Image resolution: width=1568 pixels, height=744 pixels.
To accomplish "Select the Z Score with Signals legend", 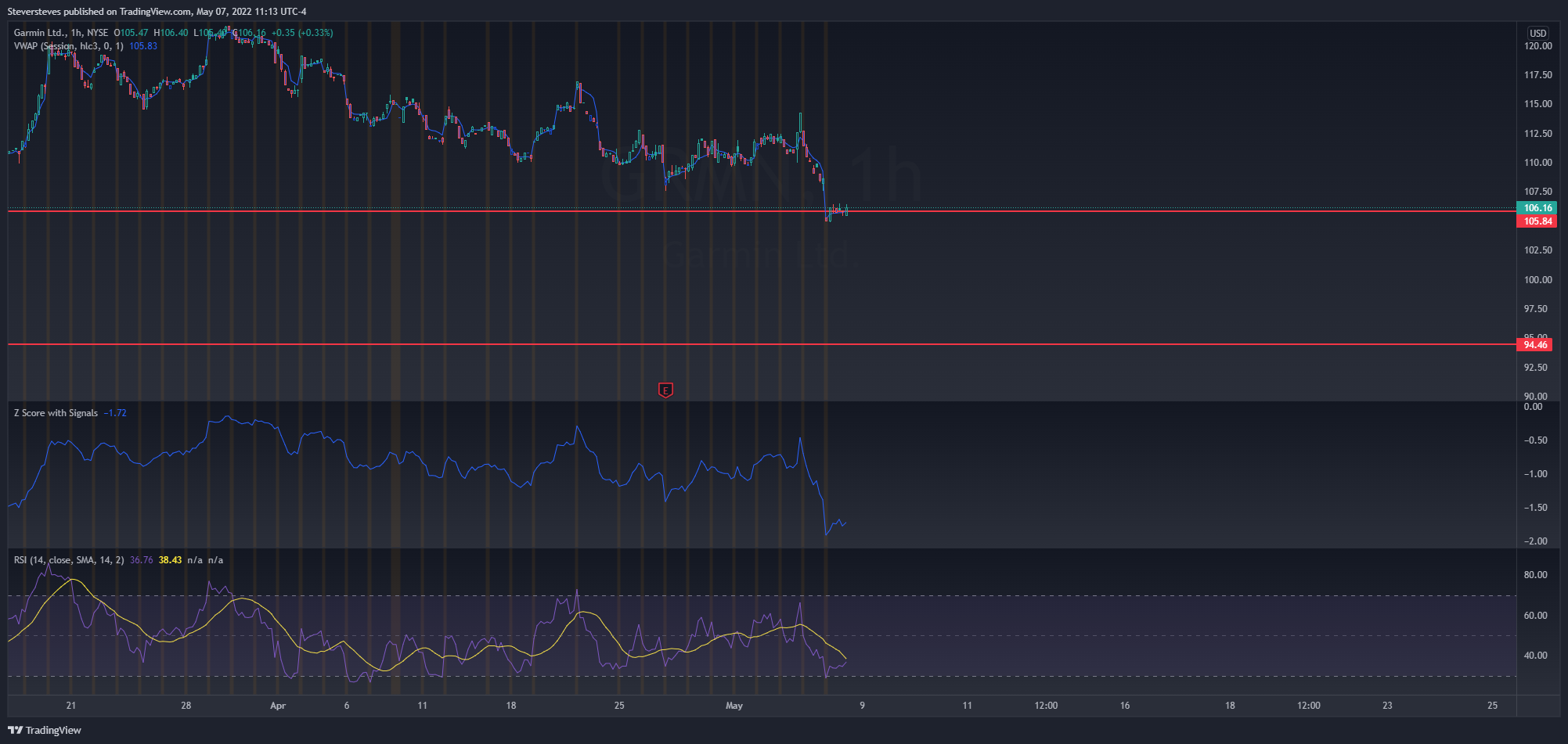I will point(56,413).
